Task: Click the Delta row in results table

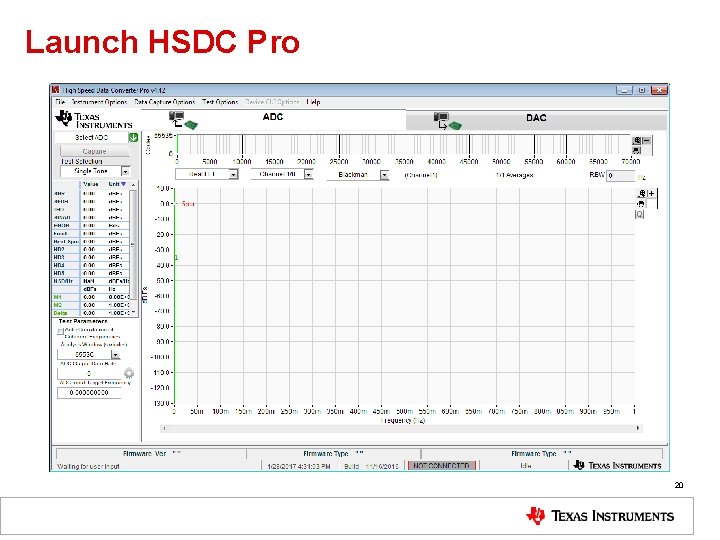Action: tap(91, 313)
